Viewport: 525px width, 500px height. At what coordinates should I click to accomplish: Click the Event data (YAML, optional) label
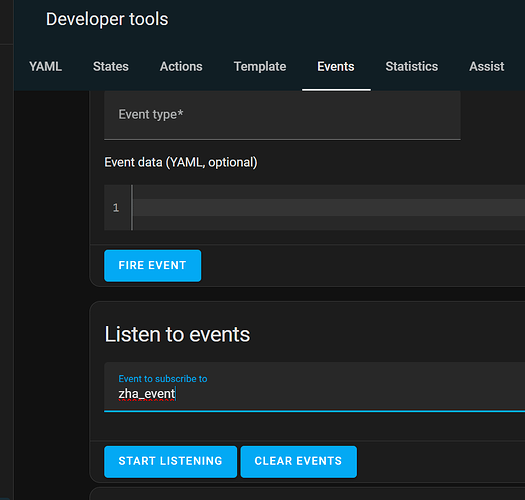(x=181, y=162)
